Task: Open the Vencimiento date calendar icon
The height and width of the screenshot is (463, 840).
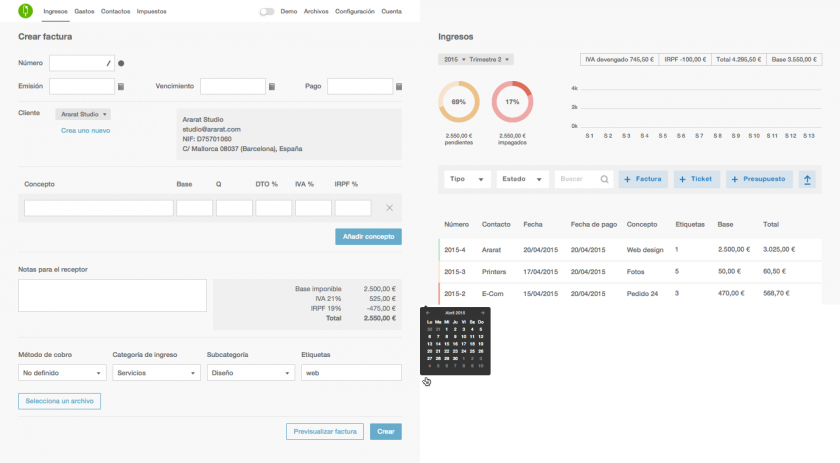Action: click(x=272, y=87)
